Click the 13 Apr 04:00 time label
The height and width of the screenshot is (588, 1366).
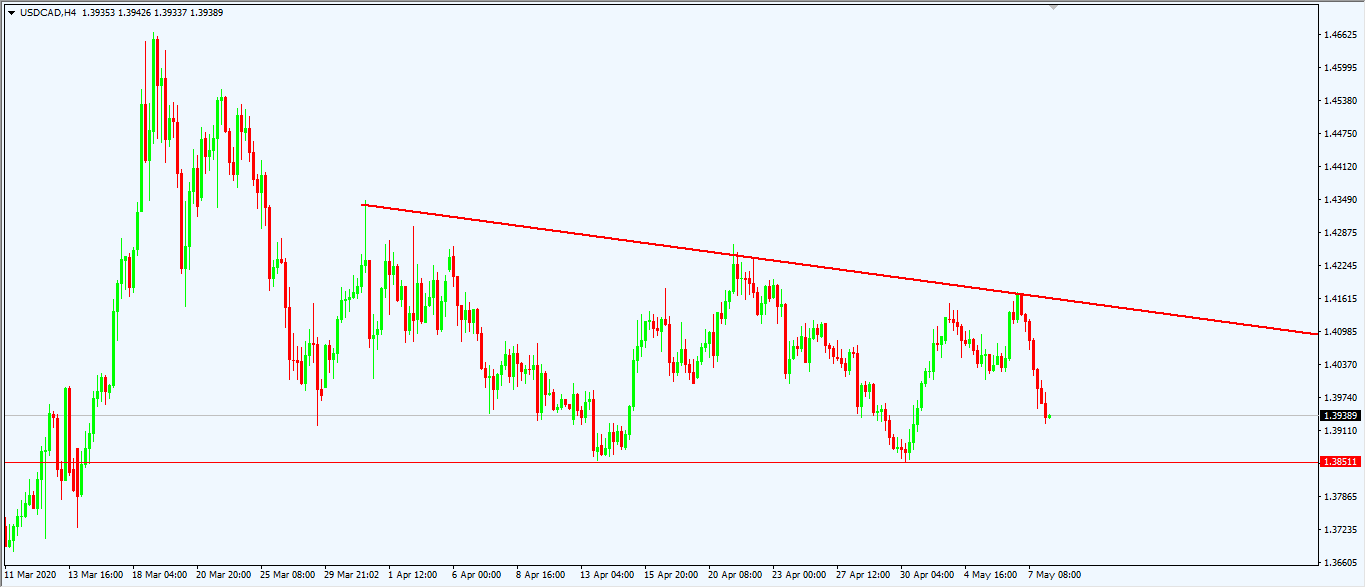pos(607,575)
